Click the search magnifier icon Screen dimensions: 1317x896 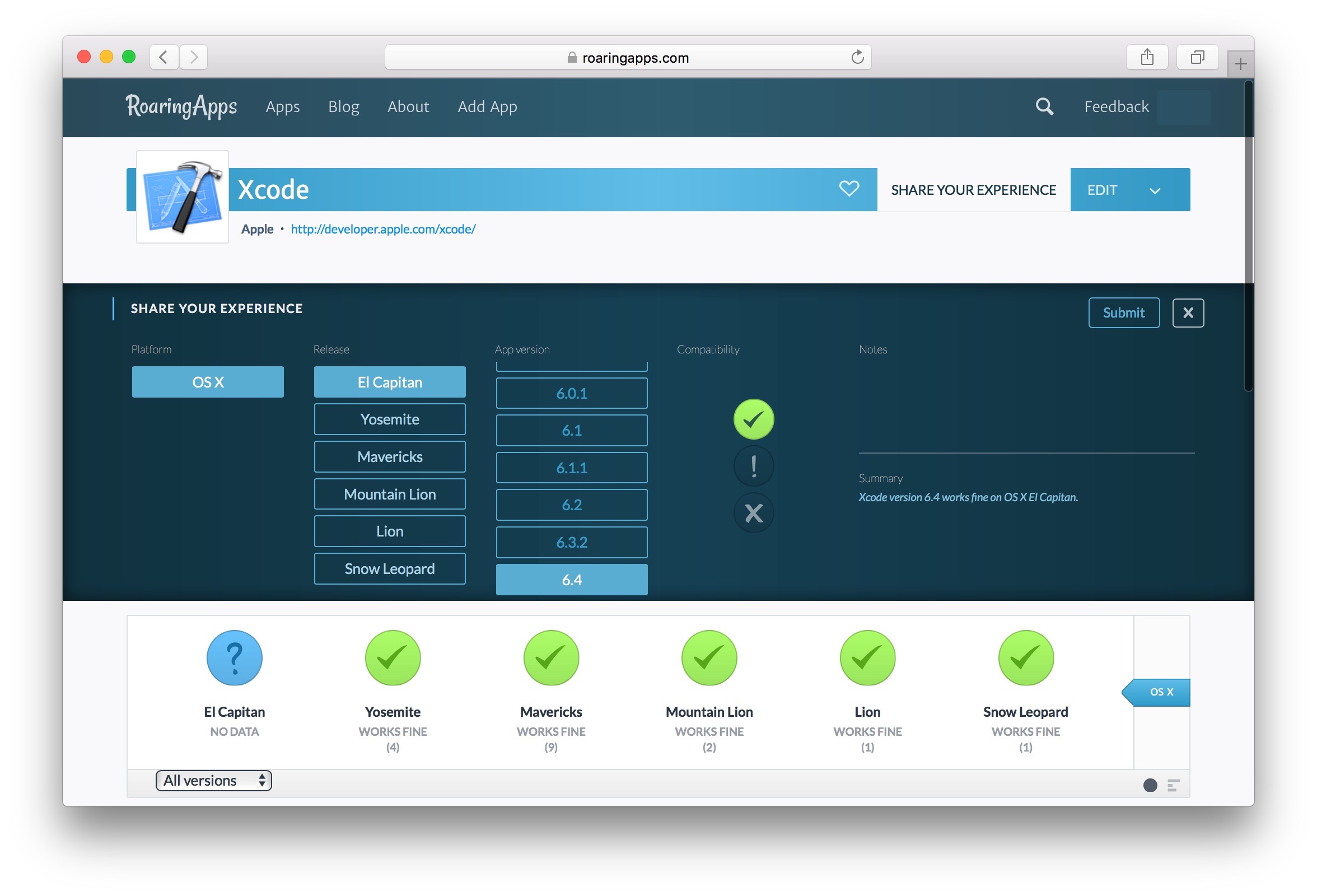(x=1044, y=106)
